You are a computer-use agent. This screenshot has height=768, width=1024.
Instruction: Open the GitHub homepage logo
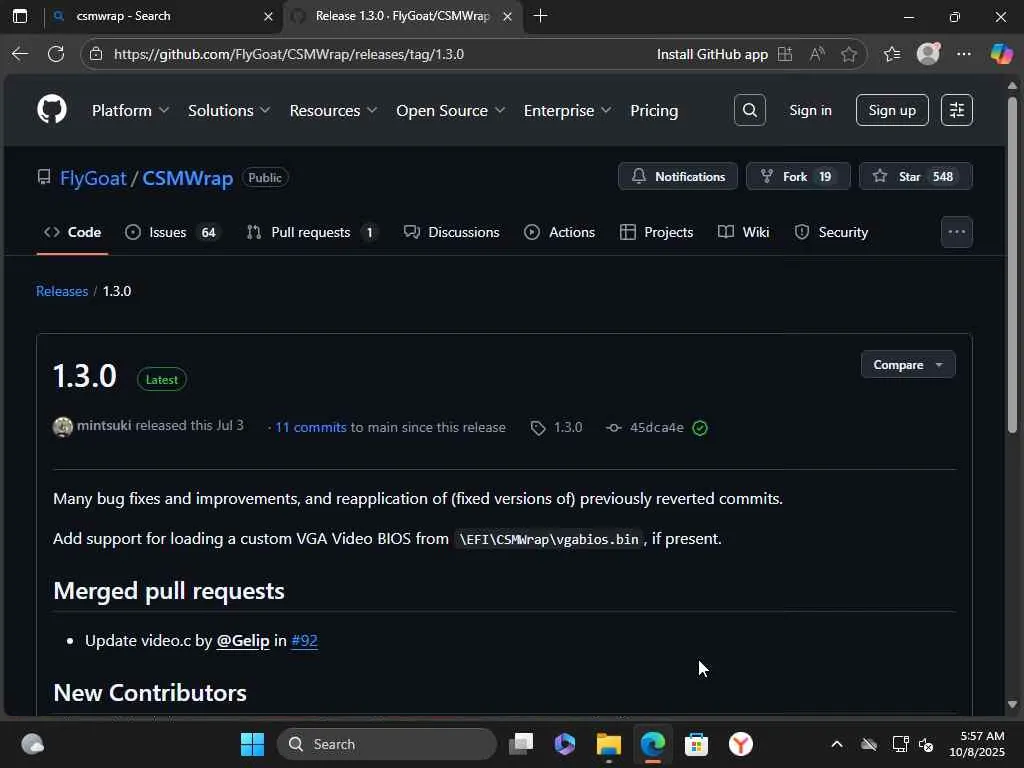52,110
